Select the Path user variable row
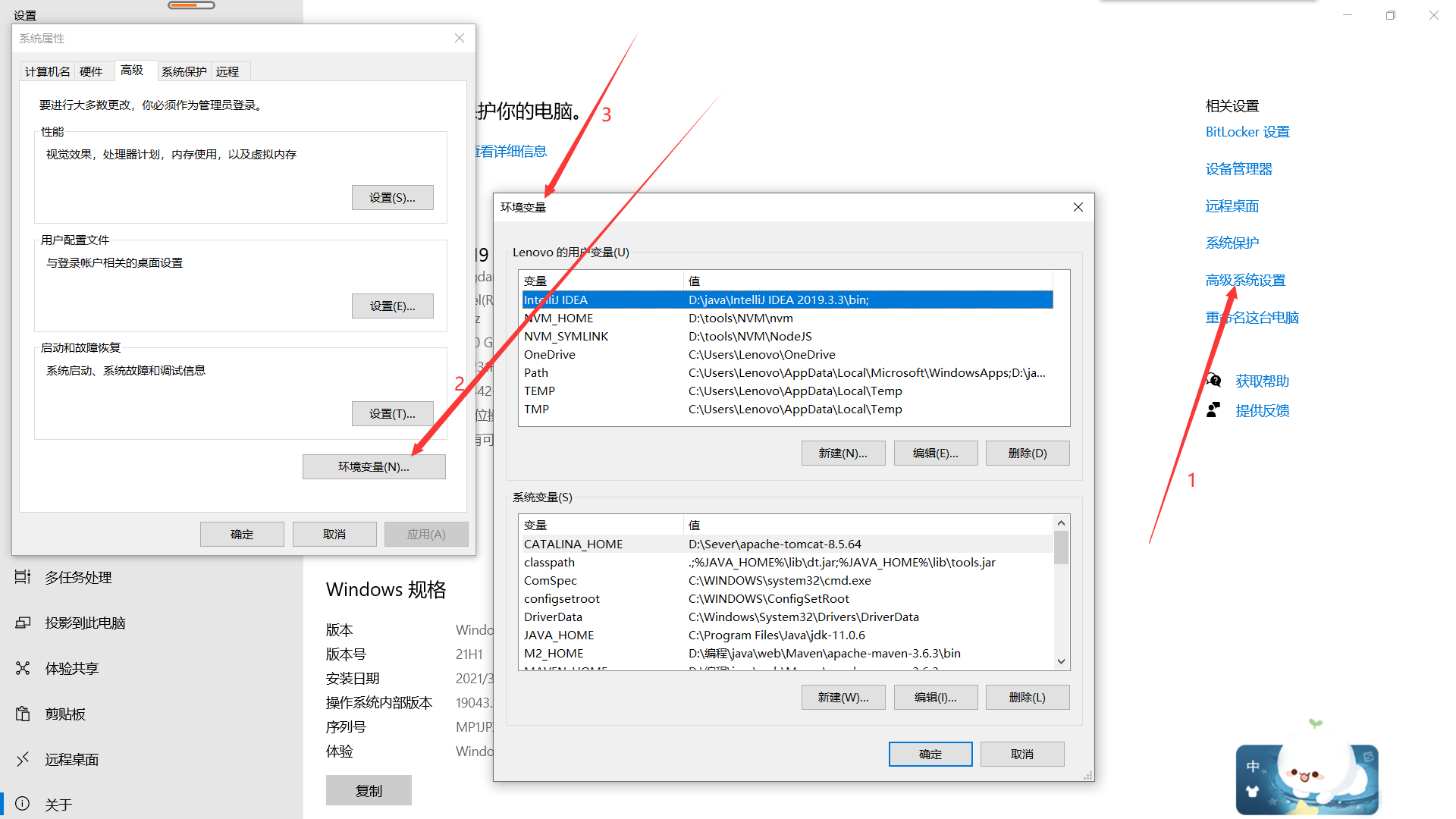The image size is (1456, 819). (785, 372)
